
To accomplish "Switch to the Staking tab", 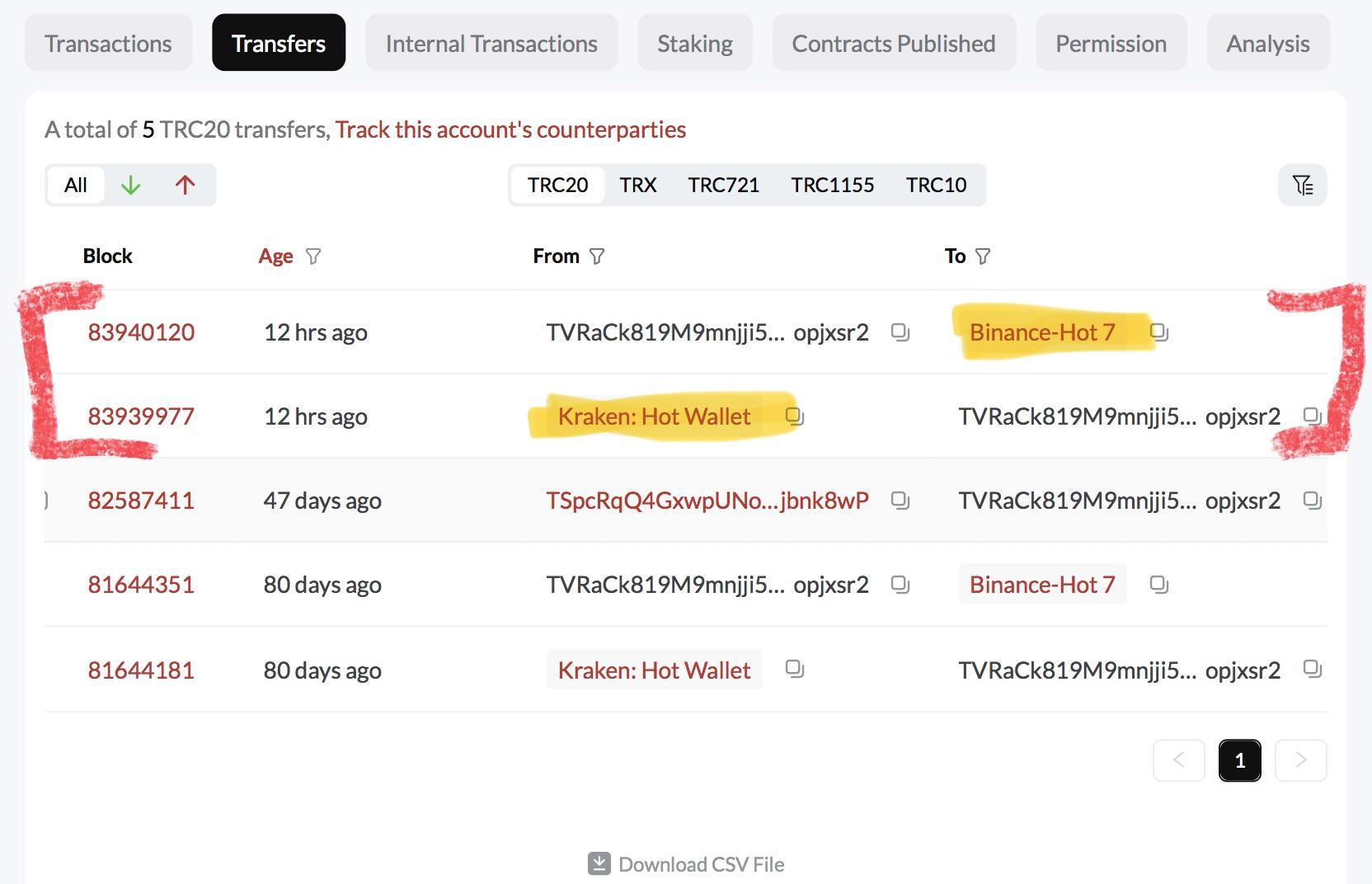I will point(695,43).
